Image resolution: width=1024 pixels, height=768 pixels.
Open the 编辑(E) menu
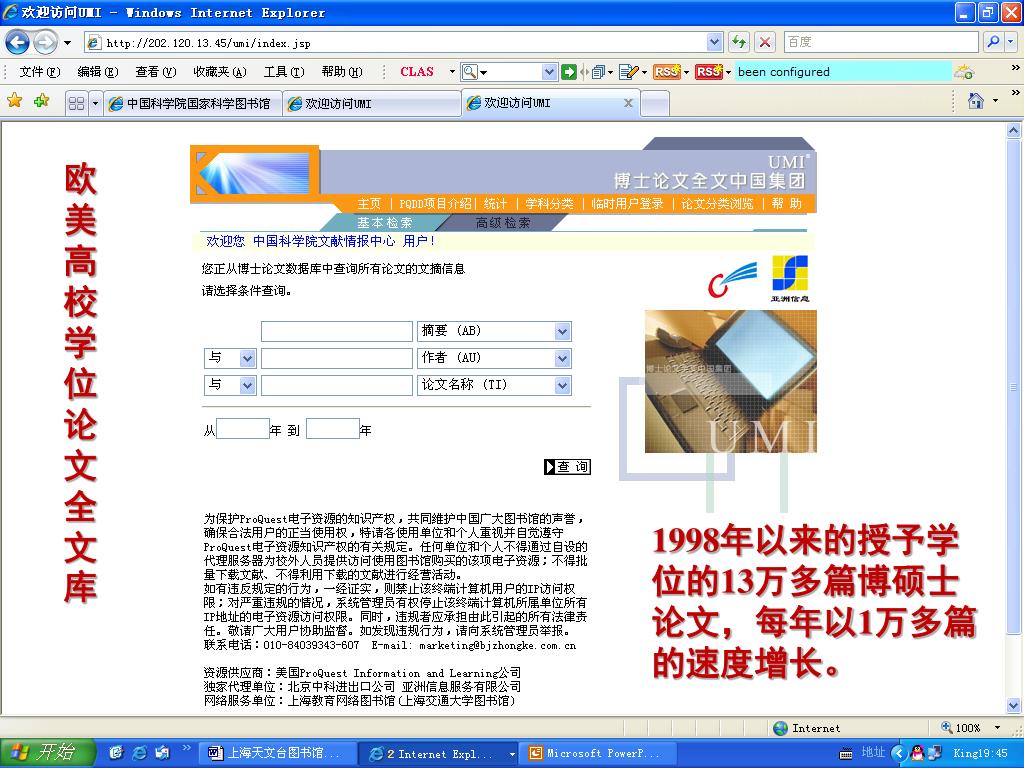98,72
